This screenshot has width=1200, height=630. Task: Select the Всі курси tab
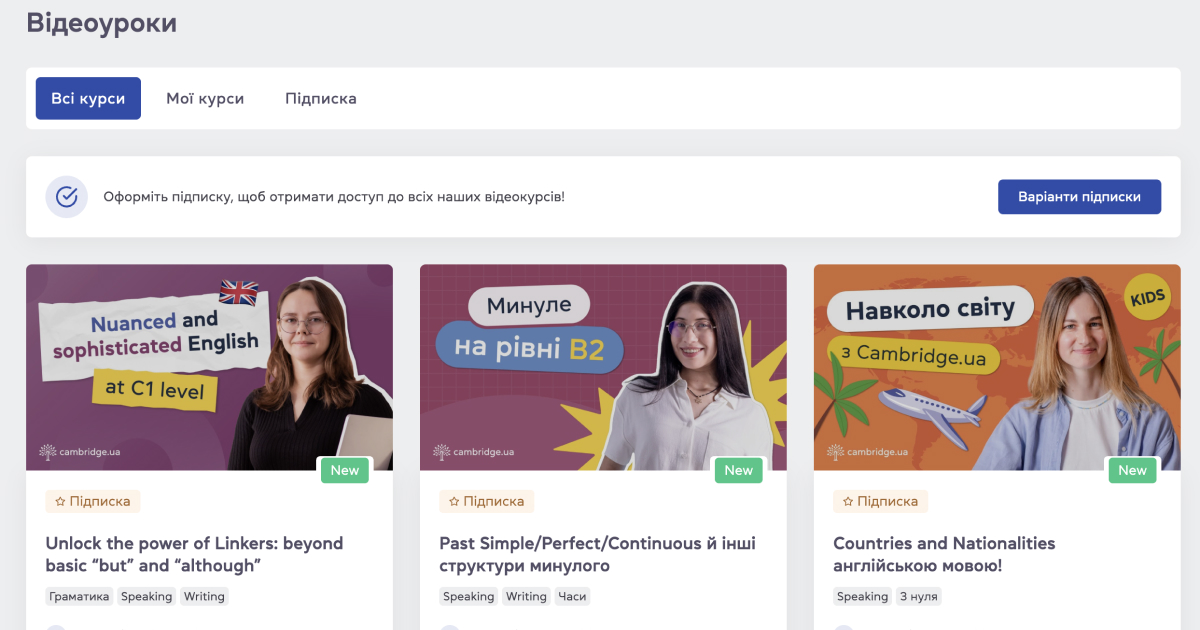tap(88, 98)
